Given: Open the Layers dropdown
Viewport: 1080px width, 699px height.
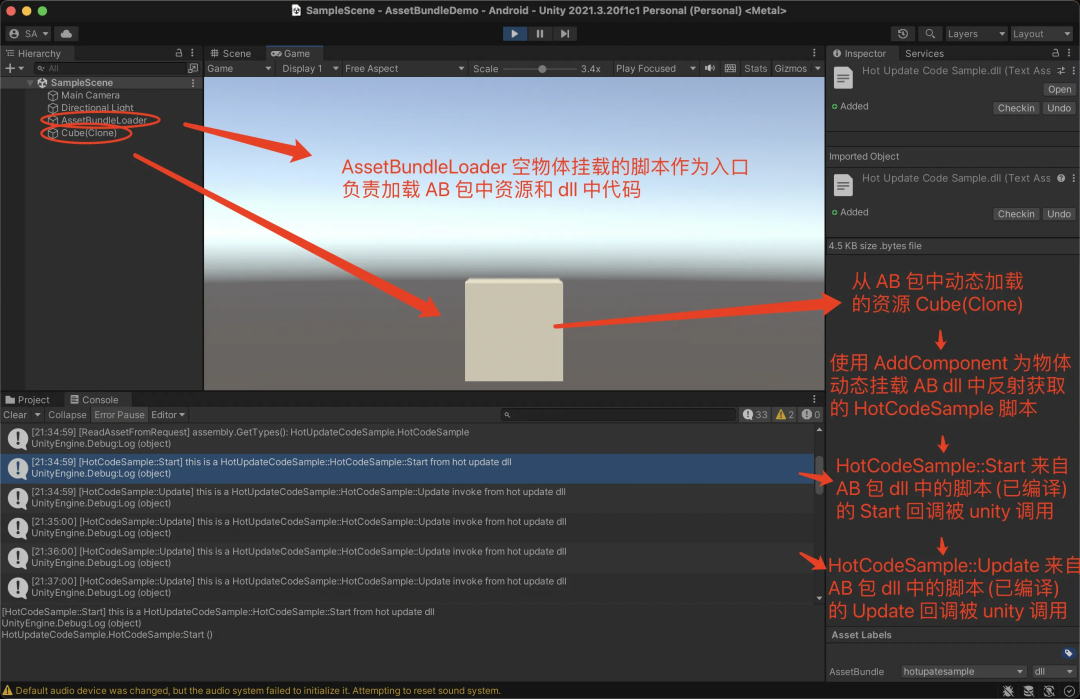Looking at the screenshot, I should tap(975, 34).
